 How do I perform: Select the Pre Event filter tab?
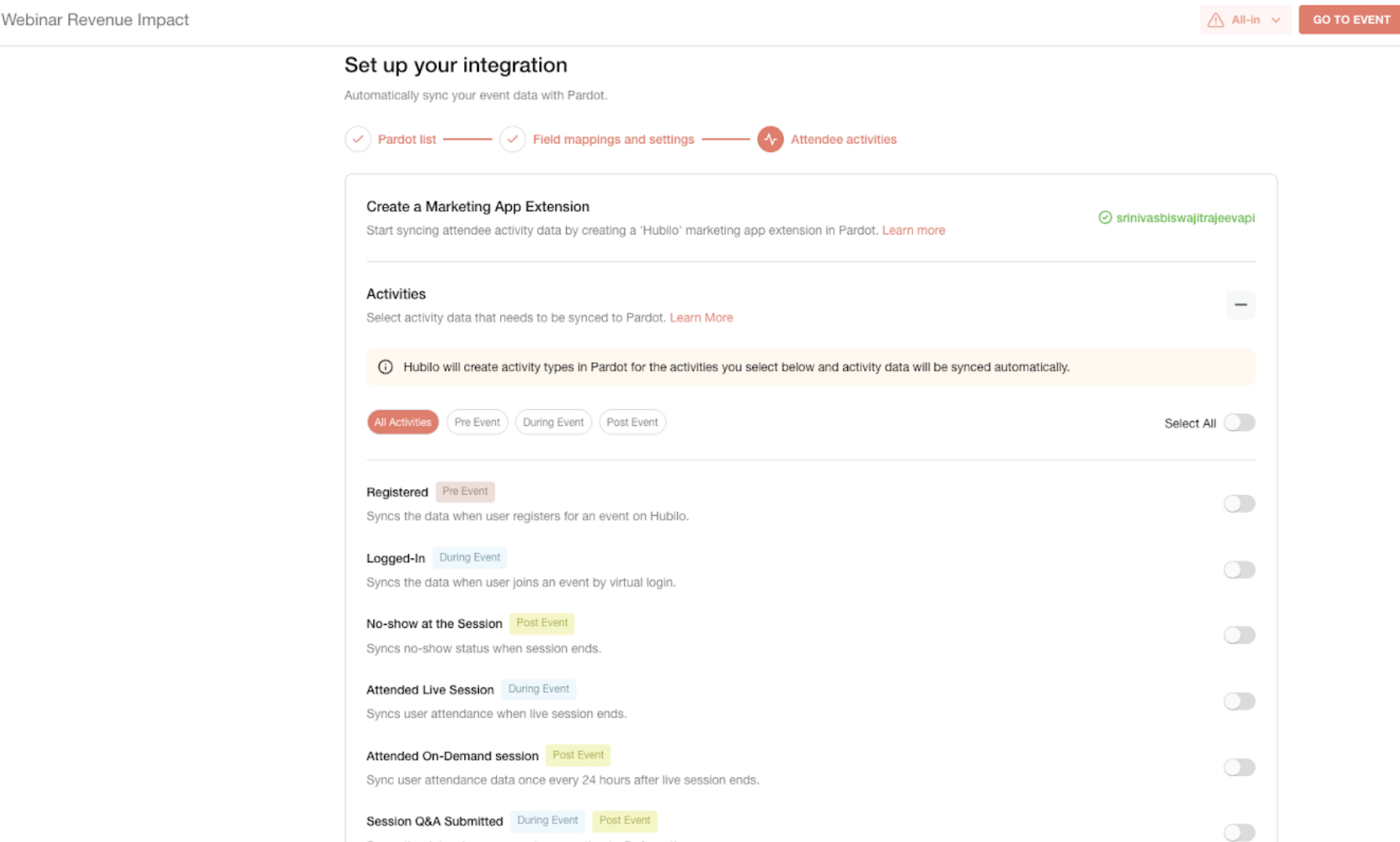tap(477, 422)
